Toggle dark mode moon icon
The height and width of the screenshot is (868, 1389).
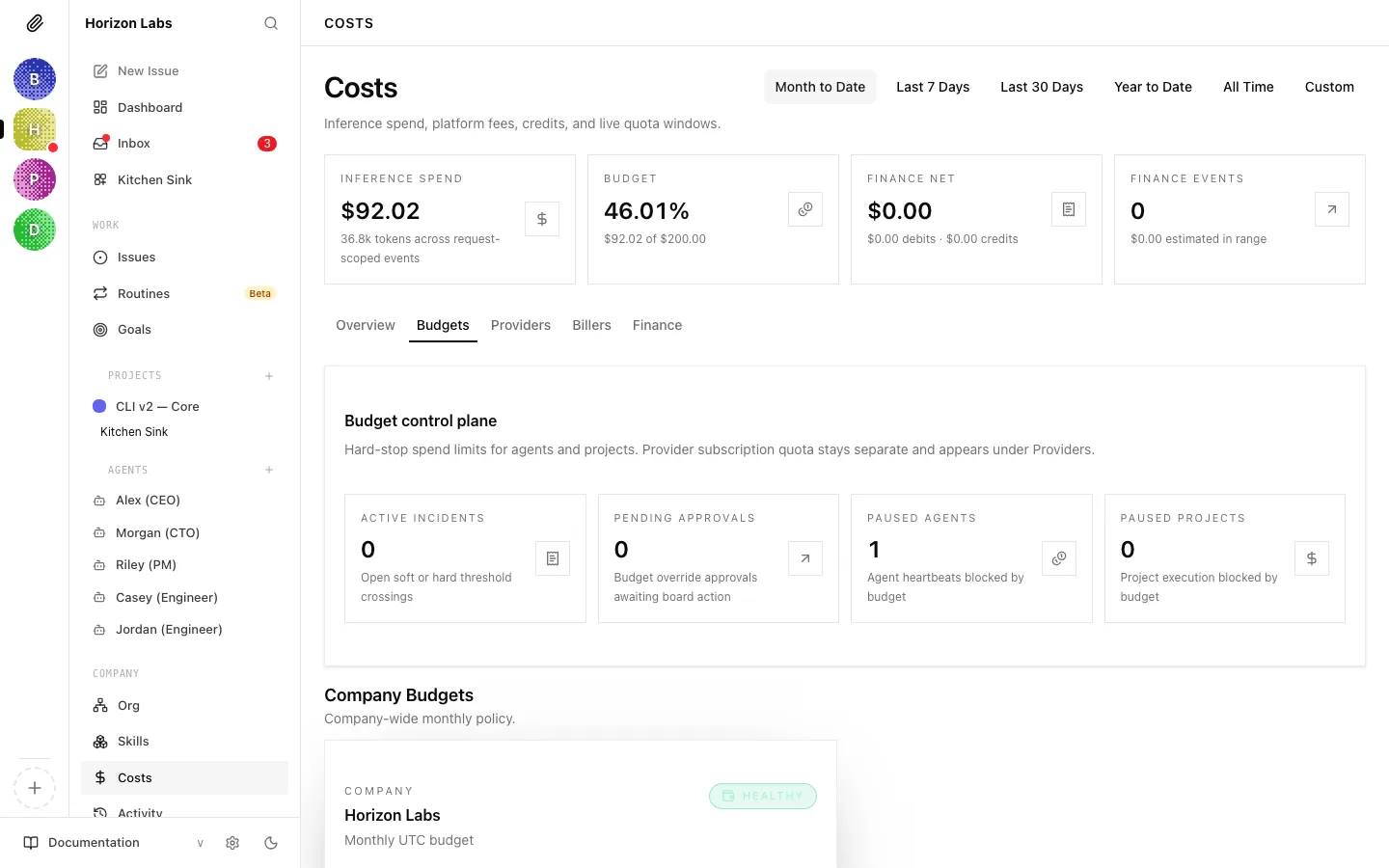tap(271, 843)
